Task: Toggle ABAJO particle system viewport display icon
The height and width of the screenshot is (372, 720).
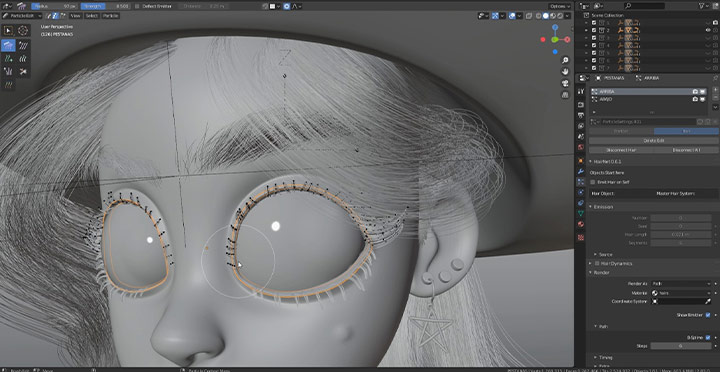Action: pyautogui.click(x=703, y=99)
